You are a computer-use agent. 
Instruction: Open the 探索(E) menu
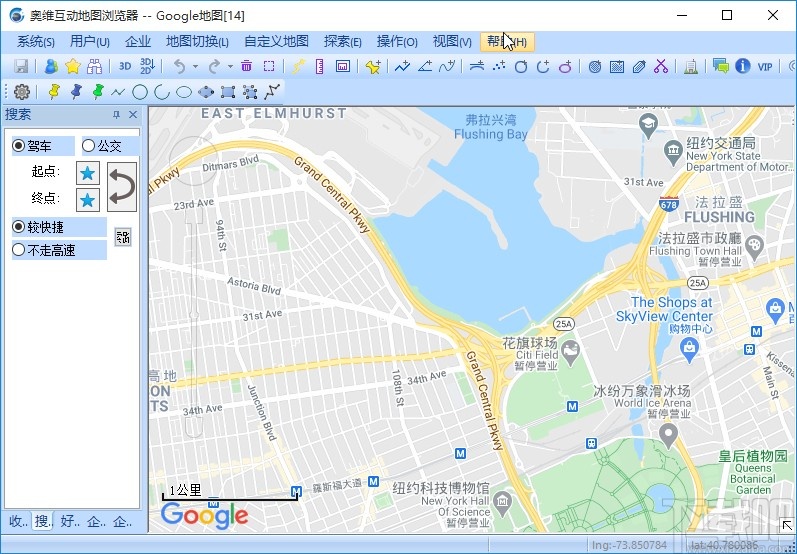[x=343, y=42]
